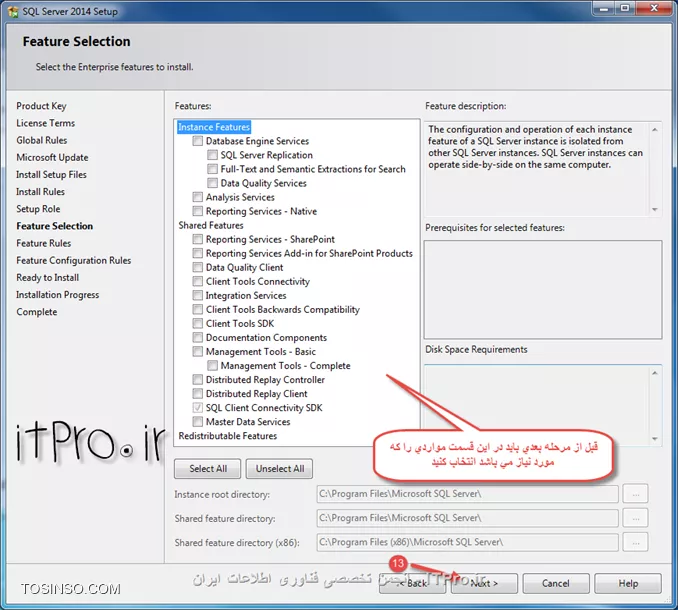Open Help for Feature Selection
The width and height of the screenshot is (678, 610).
[628, 584]
